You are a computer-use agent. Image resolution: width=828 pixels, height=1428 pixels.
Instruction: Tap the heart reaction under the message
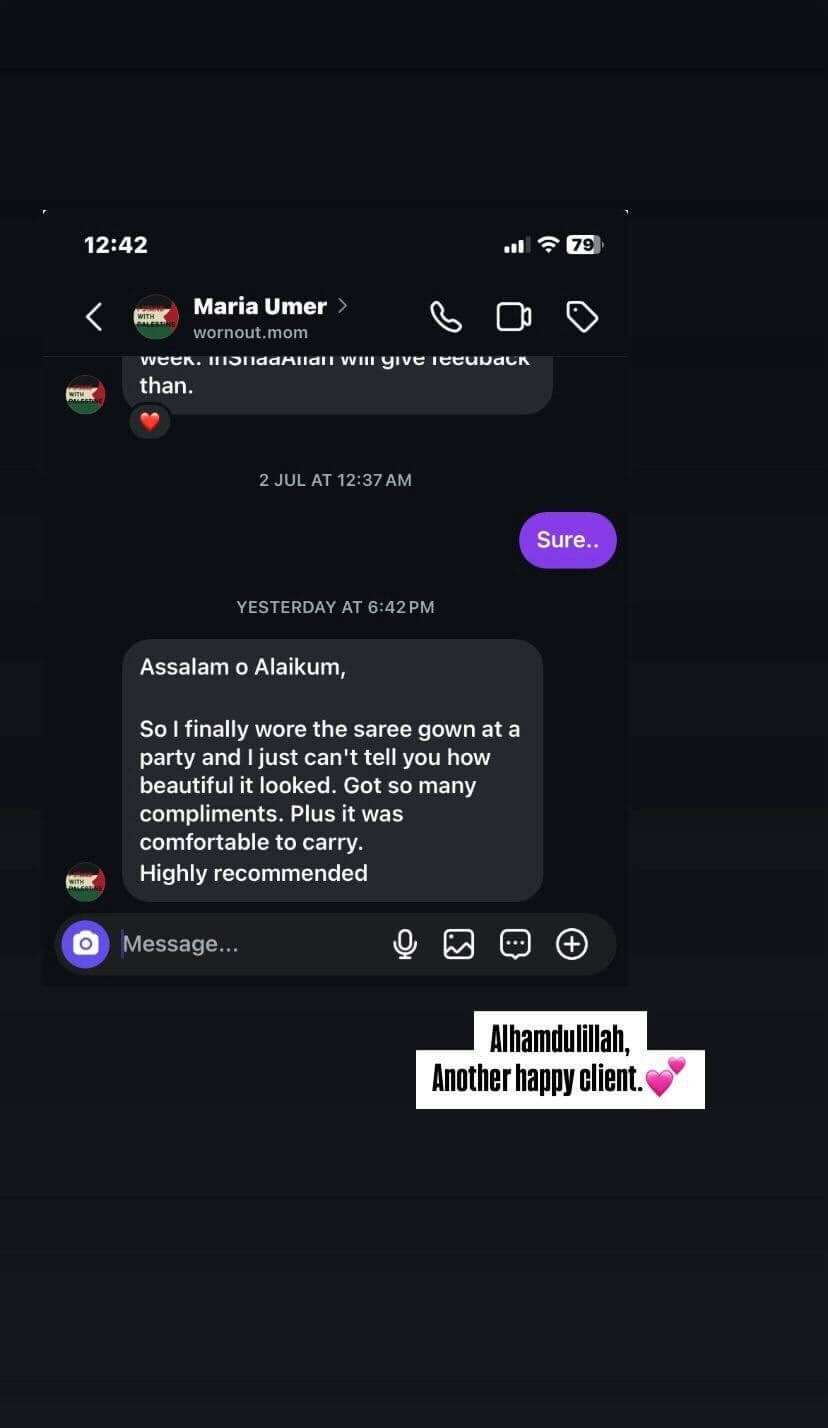[150, 422]
